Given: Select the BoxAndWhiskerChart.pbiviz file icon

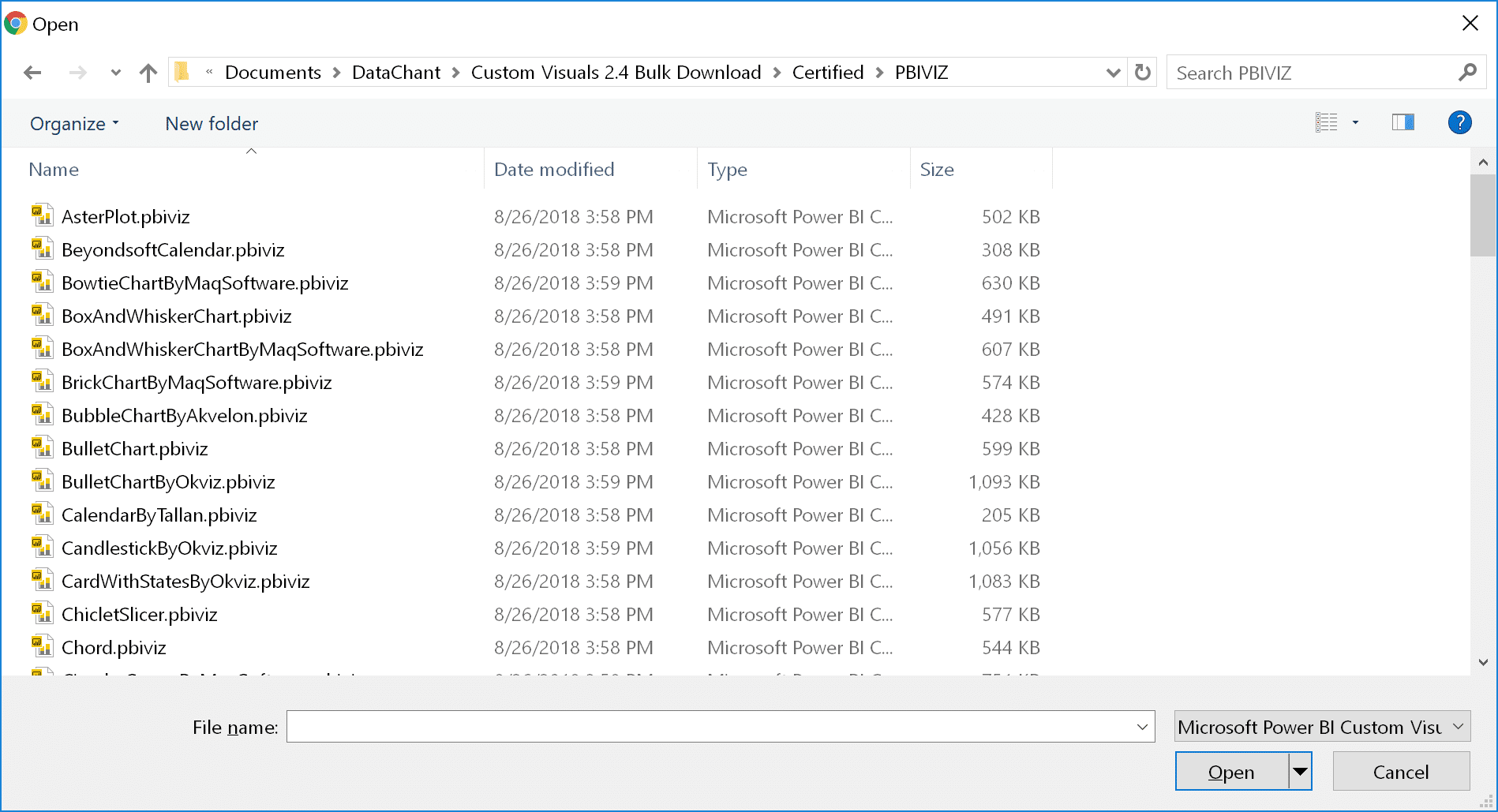Looking at the screenshot, I should pyautogui.click(x=42, y=315).
